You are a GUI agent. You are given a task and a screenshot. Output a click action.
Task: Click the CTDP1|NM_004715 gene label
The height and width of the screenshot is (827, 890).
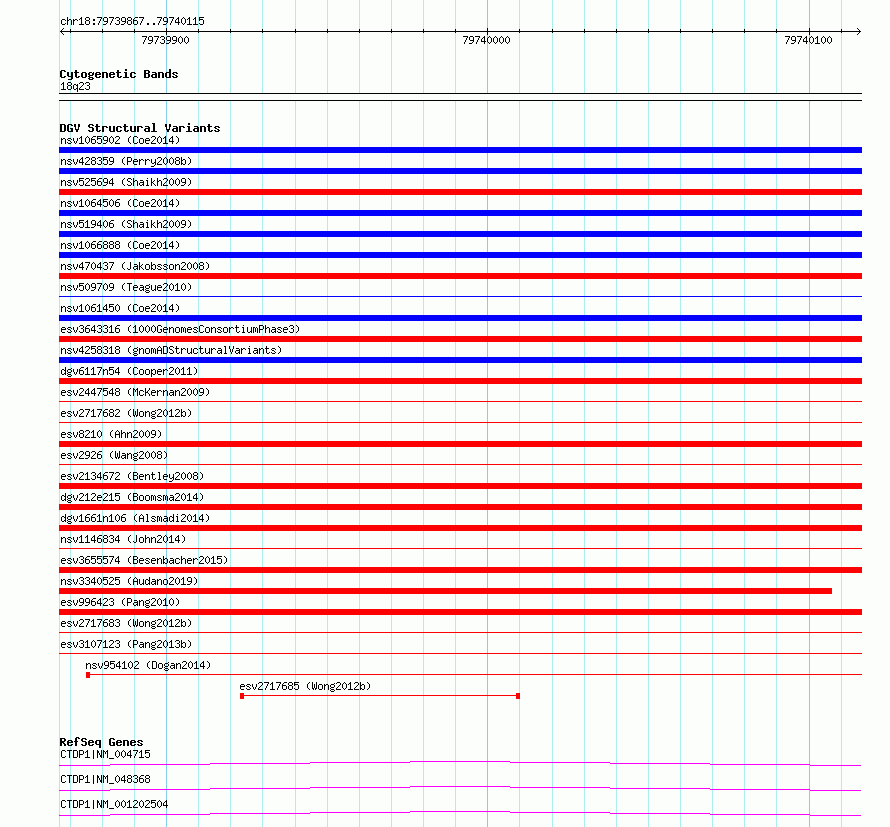pos(105,754)
